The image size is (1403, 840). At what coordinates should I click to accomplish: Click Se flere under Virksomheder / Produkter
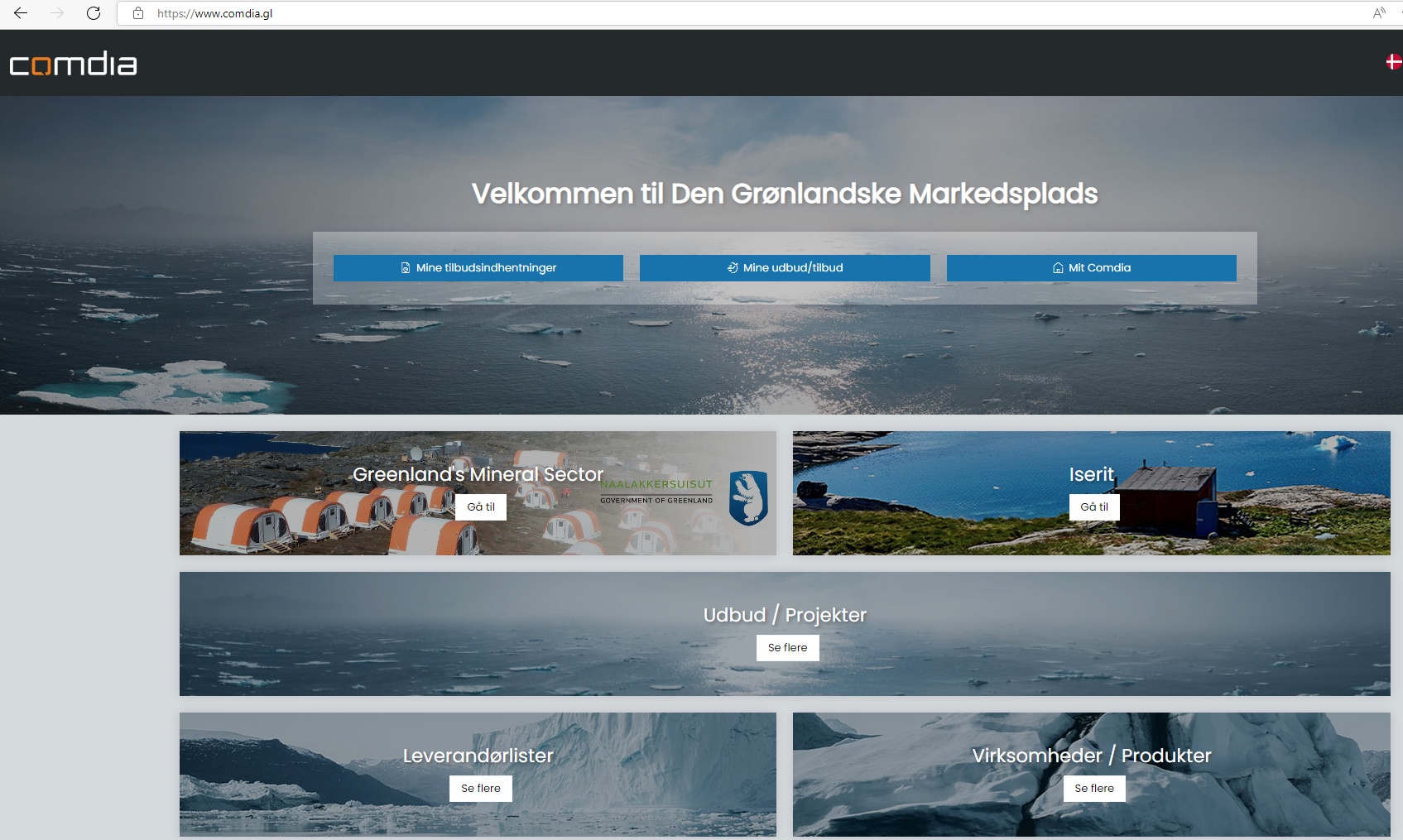pos(1094,789)
